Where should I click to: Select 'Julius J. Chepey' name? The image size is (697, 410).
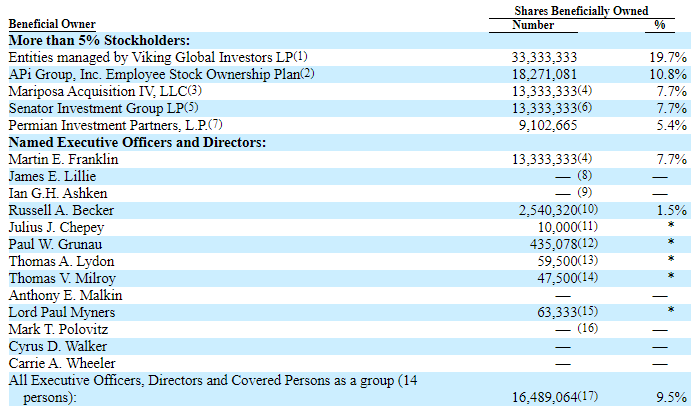pos(56,228)
